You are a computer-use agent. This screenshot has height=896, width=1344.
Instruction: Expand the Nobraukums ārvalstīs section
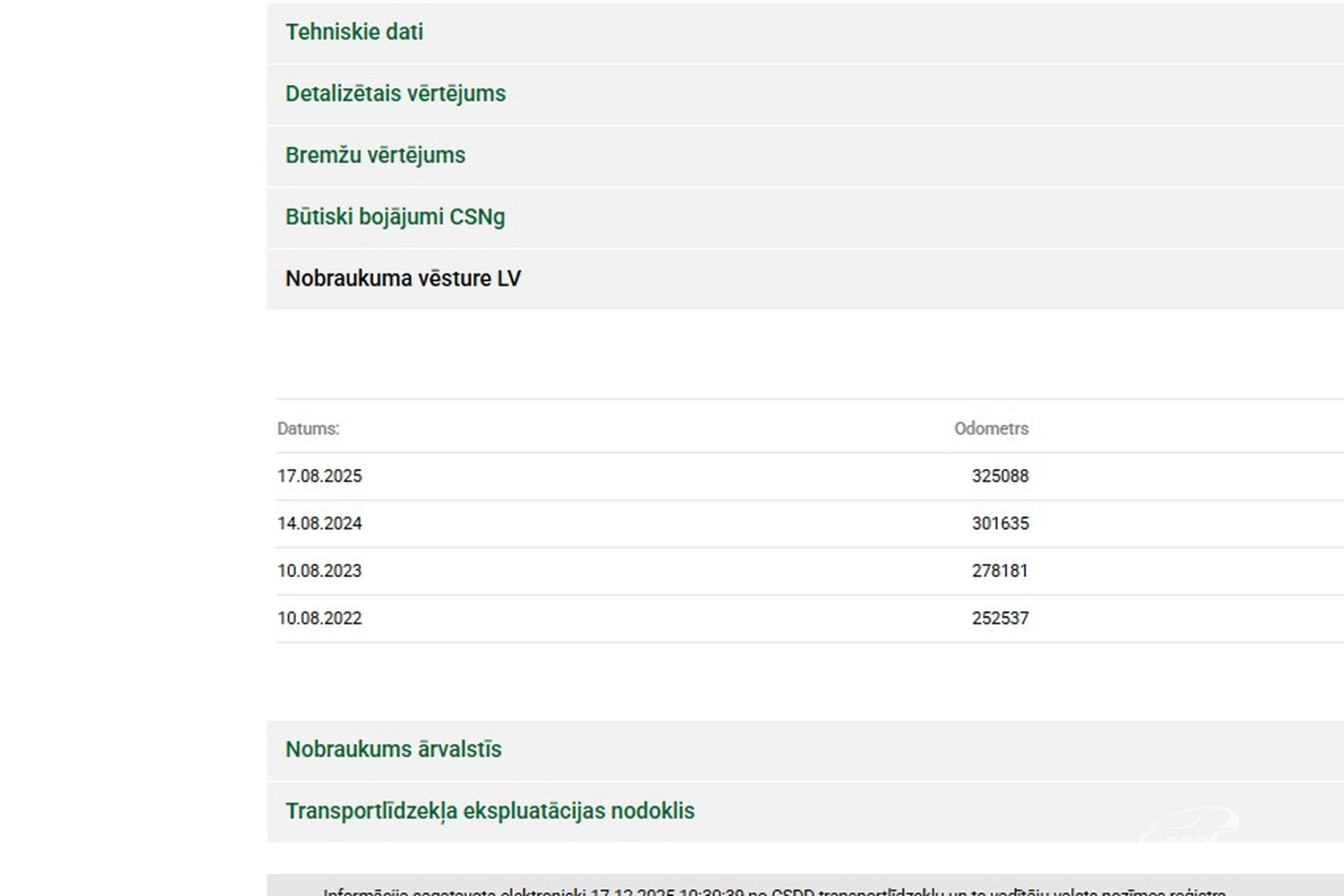393,750
